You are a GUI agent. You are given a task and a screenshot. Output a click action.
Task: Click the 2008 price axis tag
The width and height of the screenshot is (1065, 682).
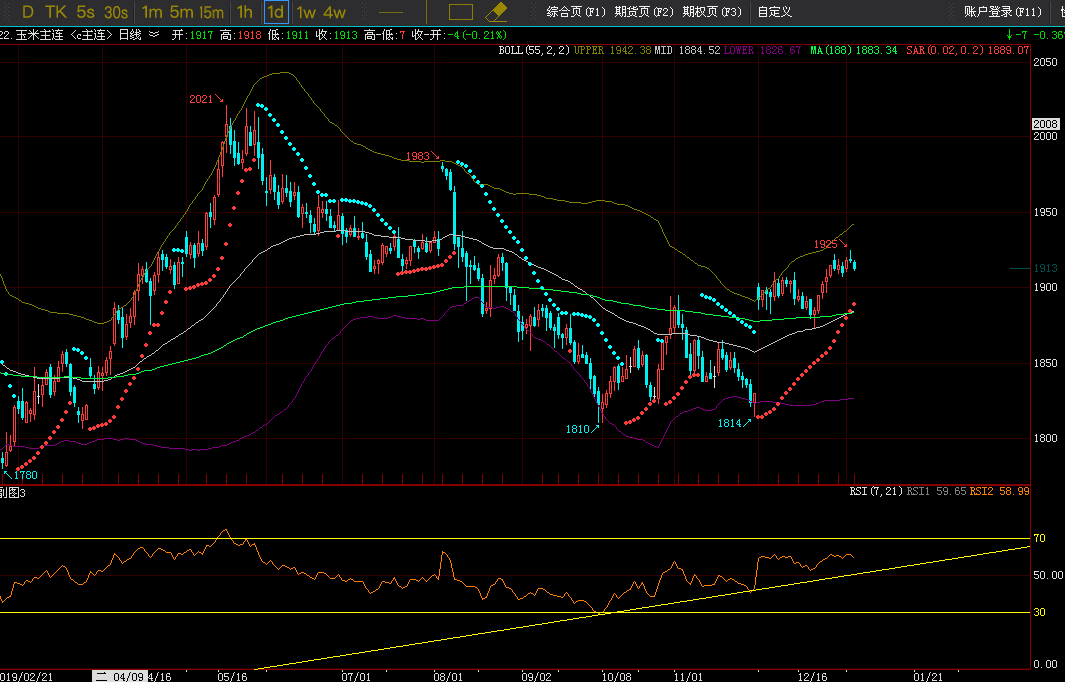coord(1045,124)
